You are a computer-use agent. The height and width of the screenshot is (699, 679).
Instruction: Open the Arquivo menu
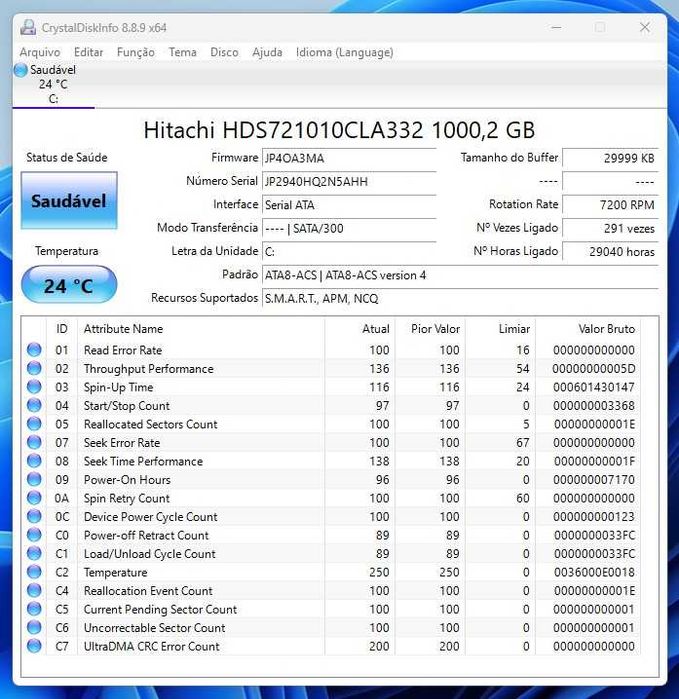40,52
